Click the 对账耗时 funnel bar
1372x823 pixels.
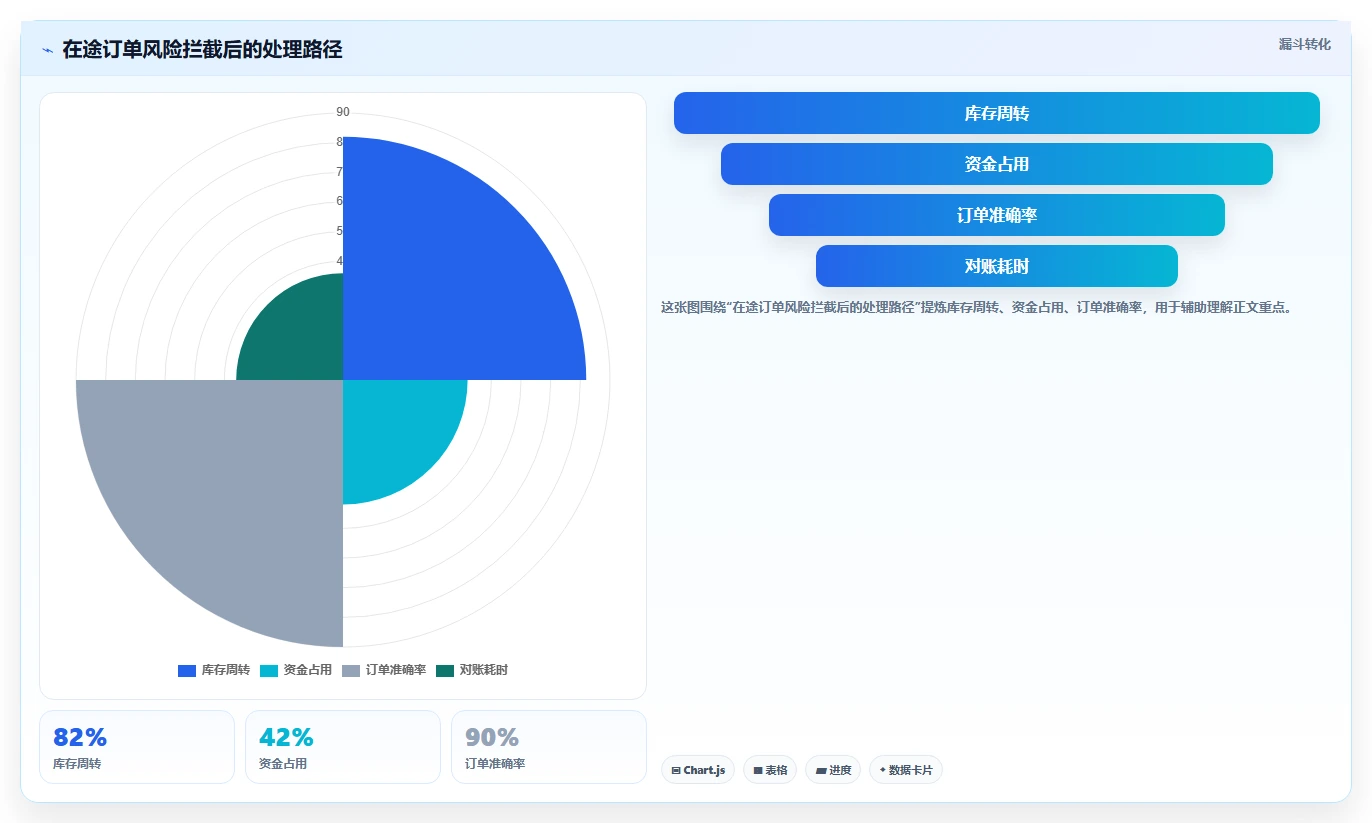click(997, 266)
